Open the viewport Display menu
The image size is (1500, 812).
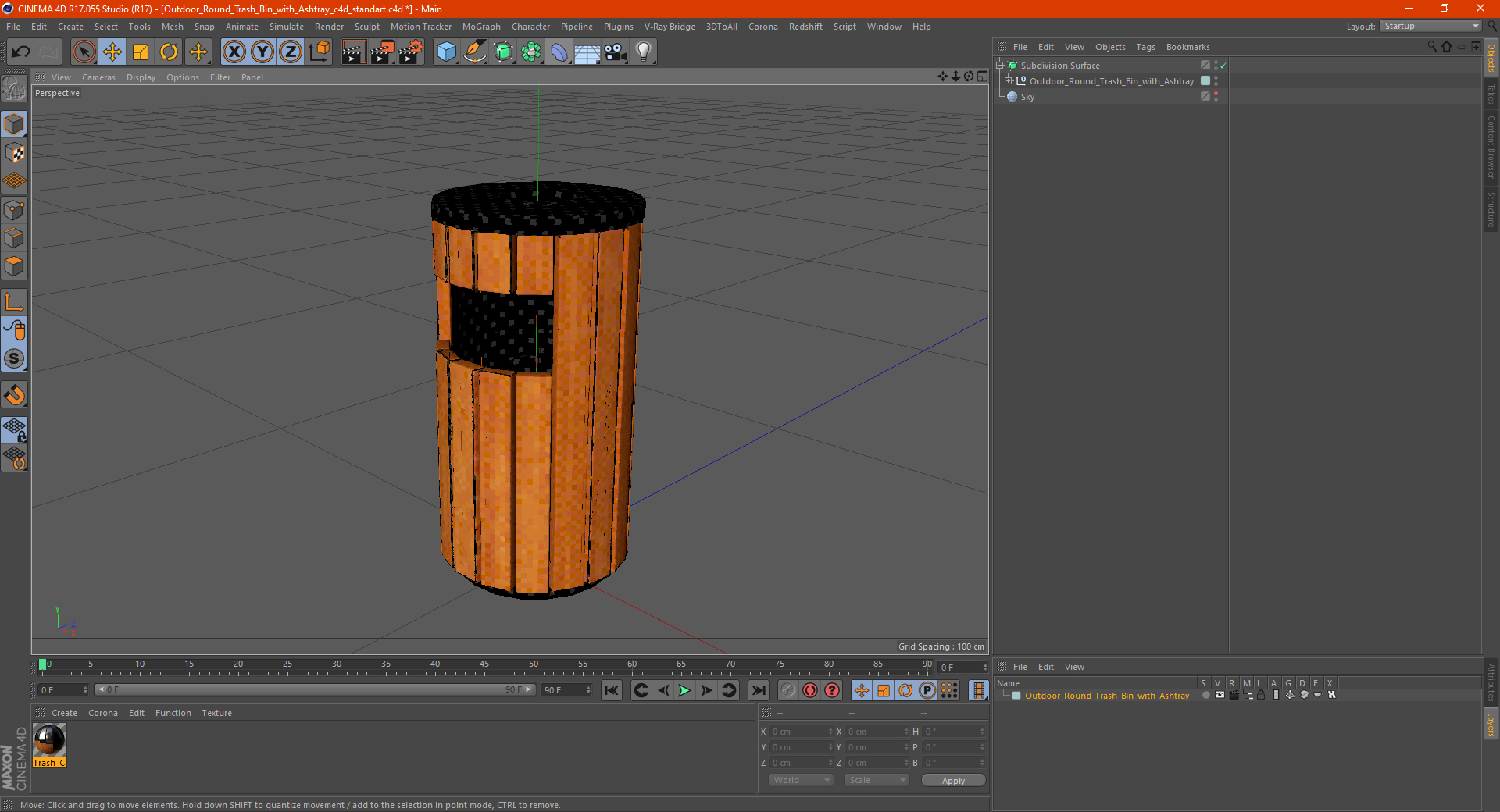(x=141, y=77)
